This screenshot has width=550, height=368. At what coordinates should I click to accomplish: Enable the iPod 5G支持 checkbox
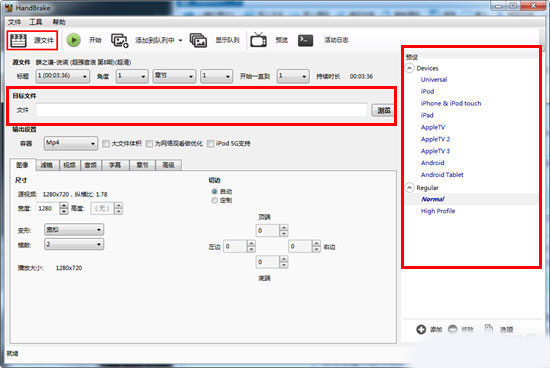point(210,143)
